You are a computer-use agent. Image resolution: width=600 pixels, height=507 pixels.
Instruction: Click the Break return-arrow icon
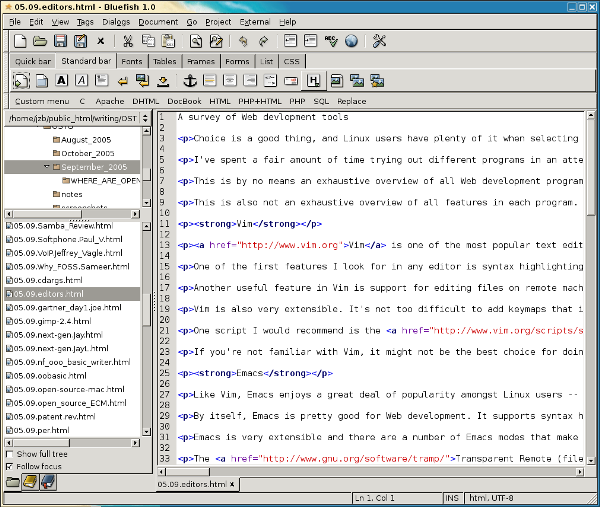[x=122, y=81]
